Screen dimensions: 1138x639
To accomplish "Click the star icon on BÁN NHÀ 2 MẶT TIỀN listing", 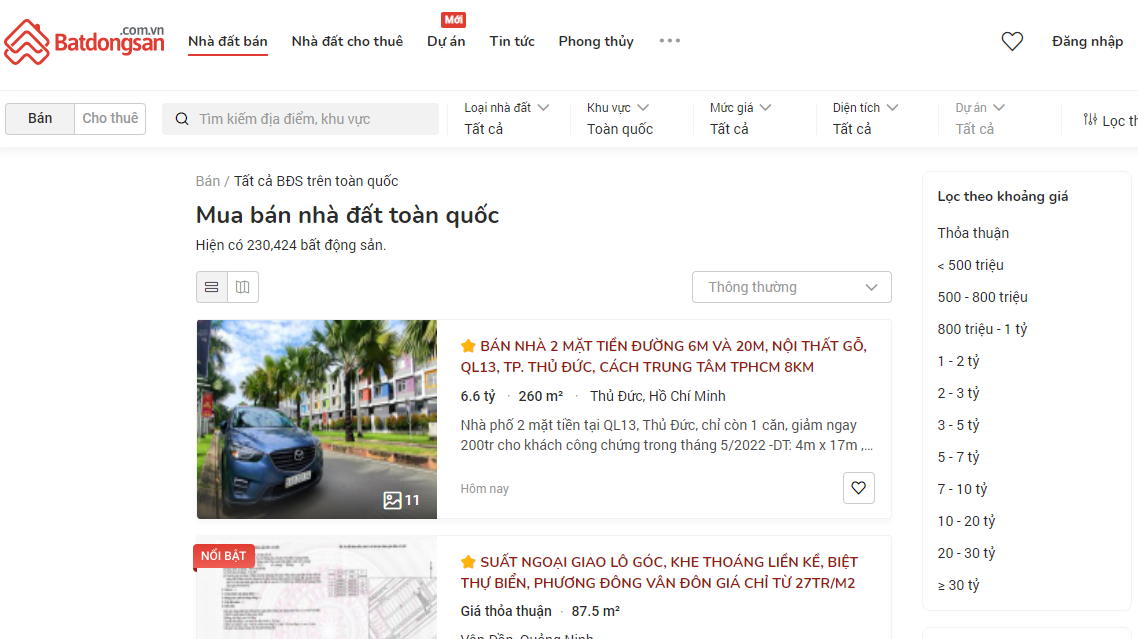I will [x=468, y=346].
